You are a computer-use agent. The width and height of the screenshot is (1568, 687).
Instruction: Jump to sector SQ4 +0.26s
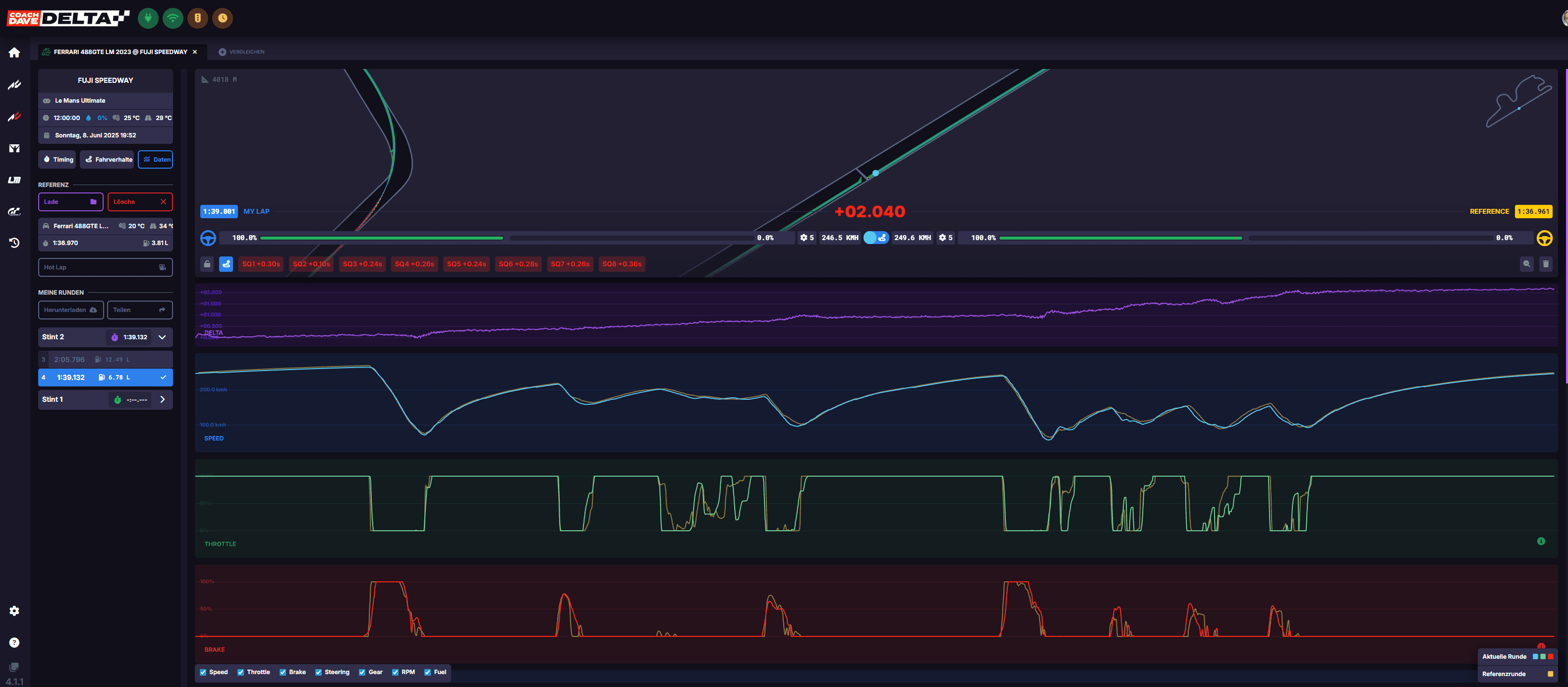(414, 264)
